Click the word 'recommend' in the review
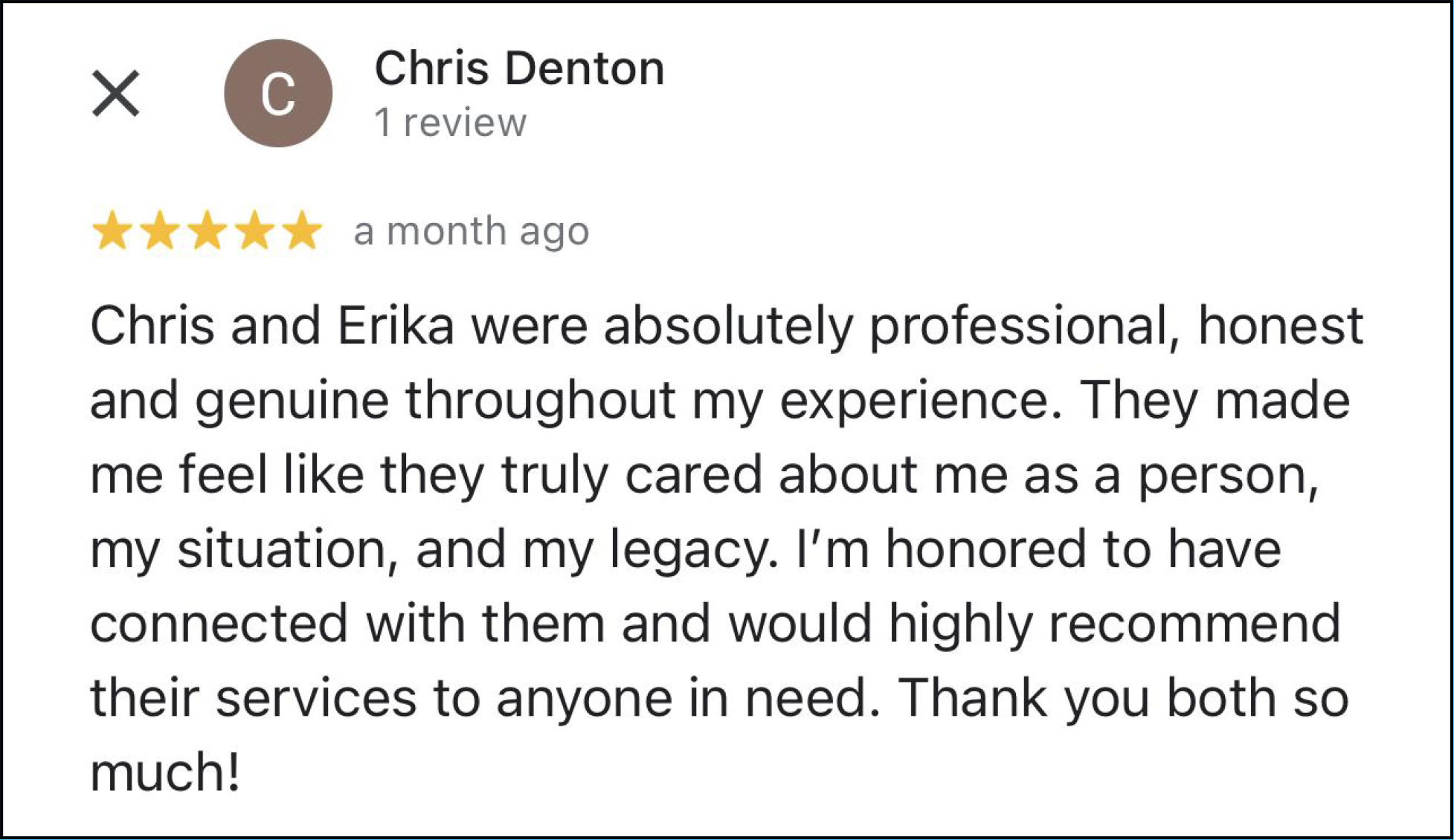1454x840 pixels. click(1194, 624)
